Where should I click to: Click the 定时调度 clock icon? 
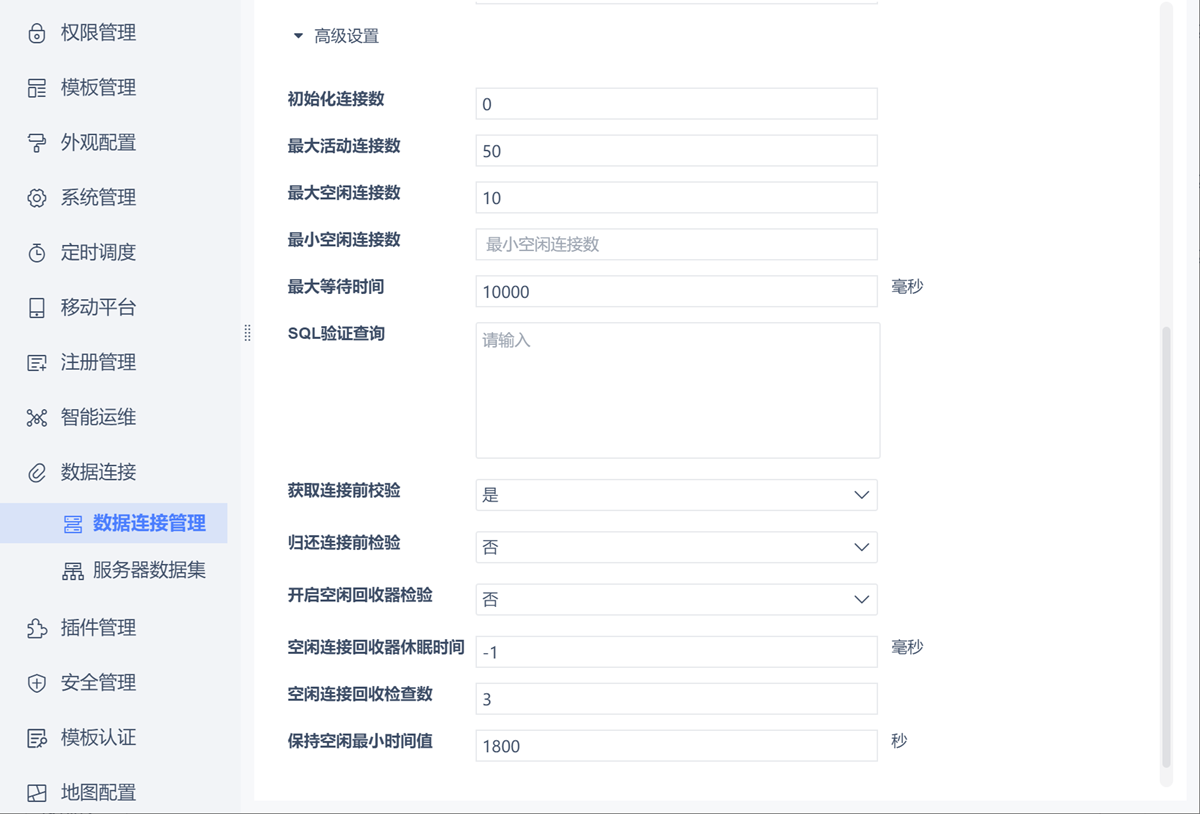point(37,253)
